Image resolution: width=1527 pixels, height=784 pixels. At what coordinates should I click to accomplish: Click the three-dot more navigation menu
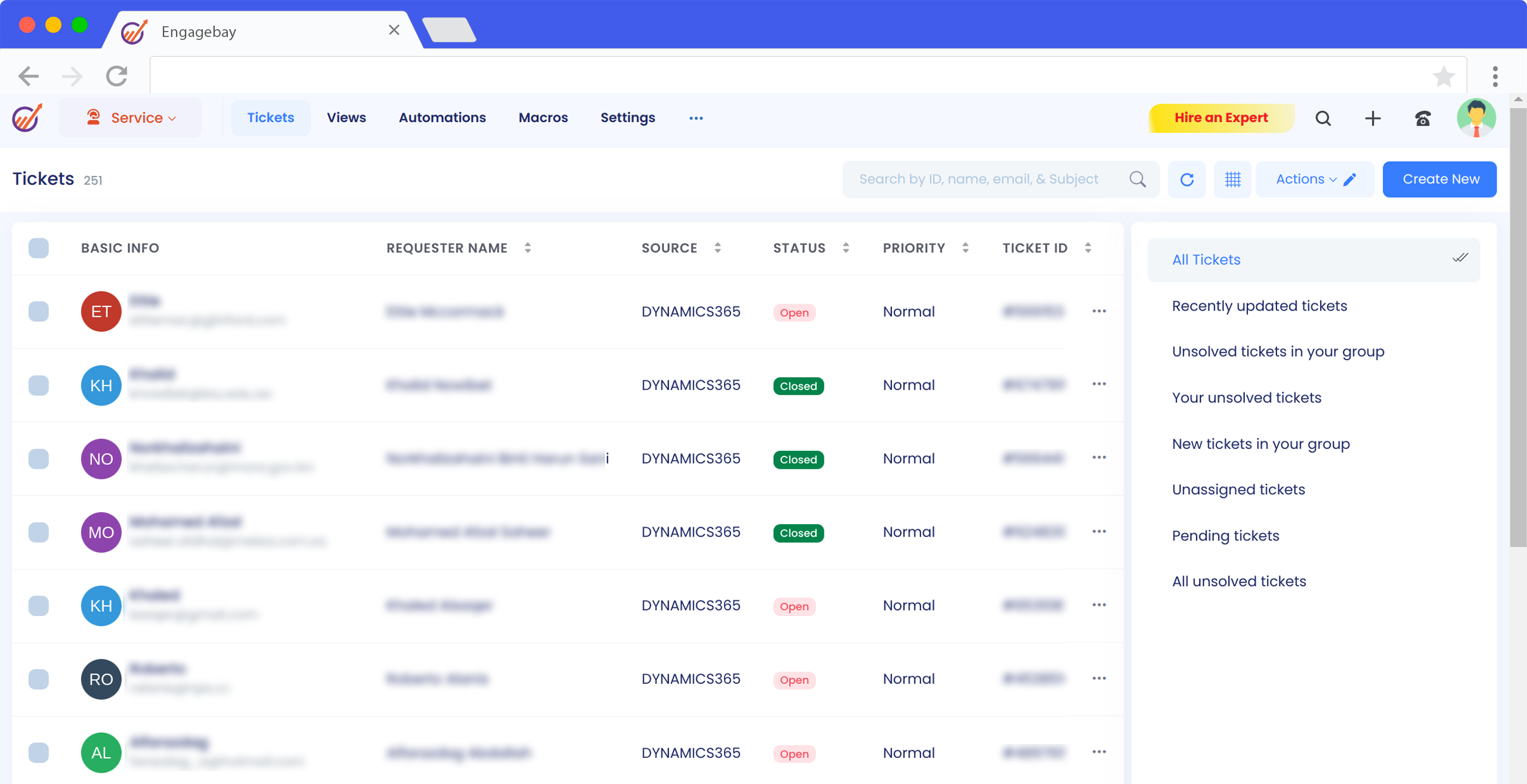(x=696, y=118)
